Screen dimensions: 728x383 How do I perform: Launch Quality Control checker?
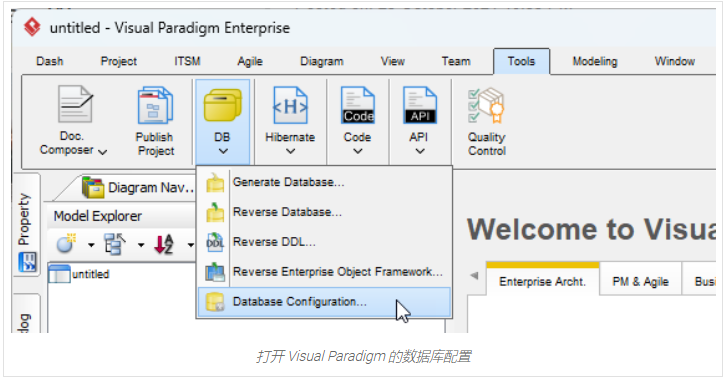(486, 106)
